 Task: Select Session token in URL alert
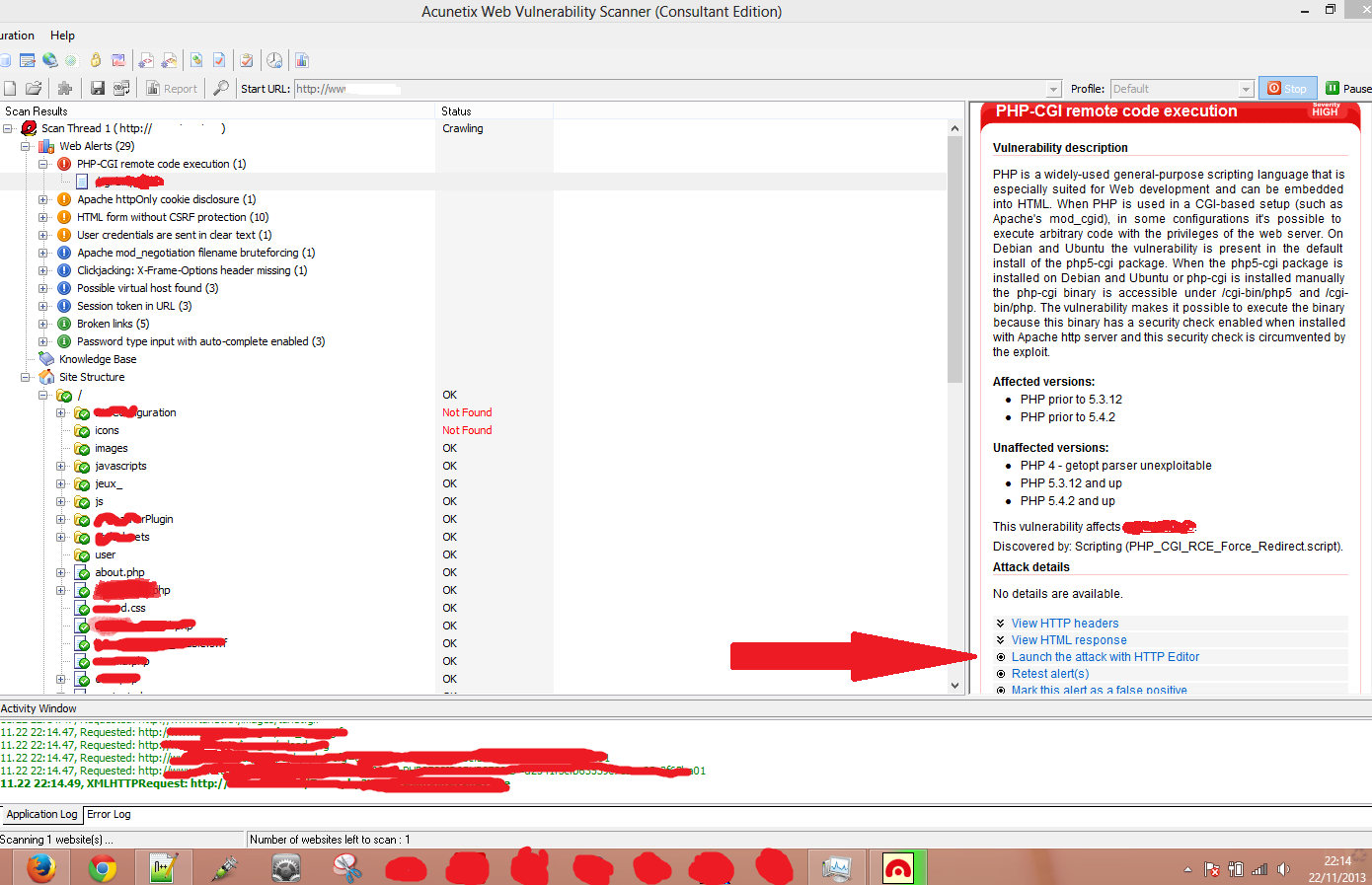point(134,306)
